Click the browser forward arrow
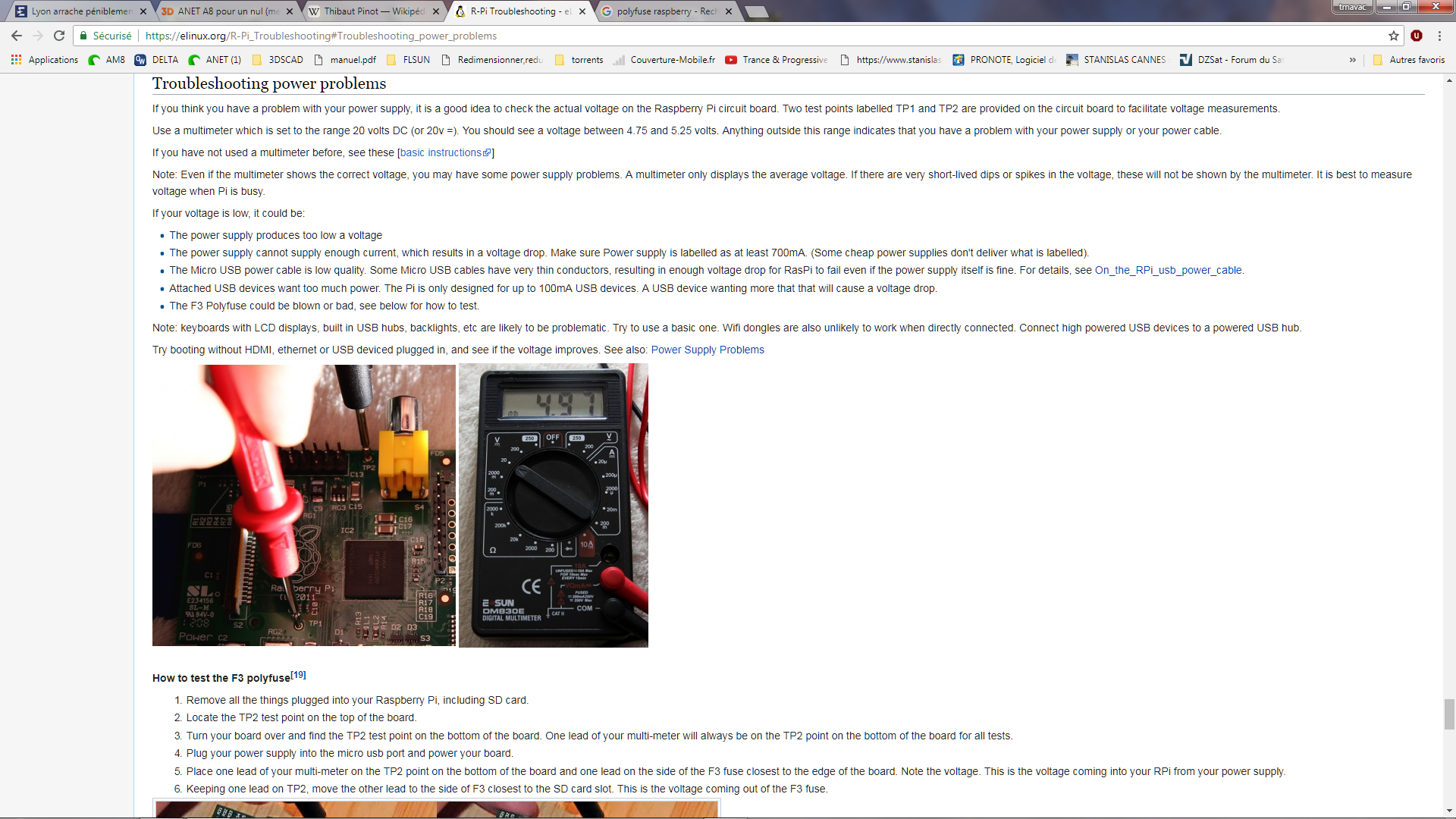 (38, 36)
